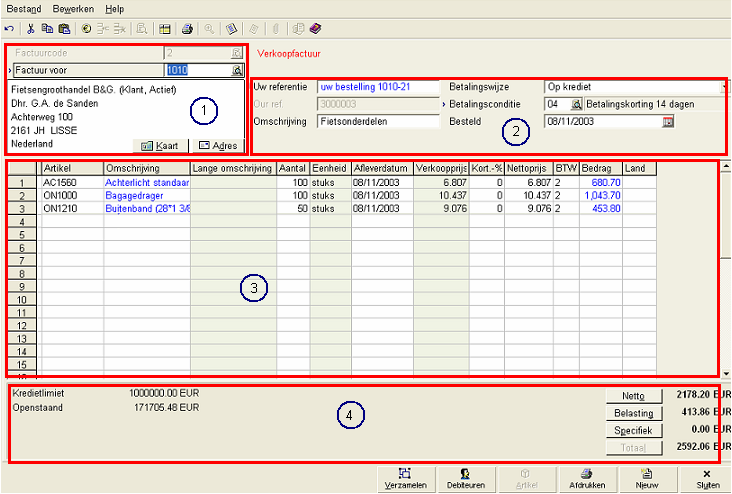
Task: Click the copy toolbar icon
Action: click(x=47, y=29)
